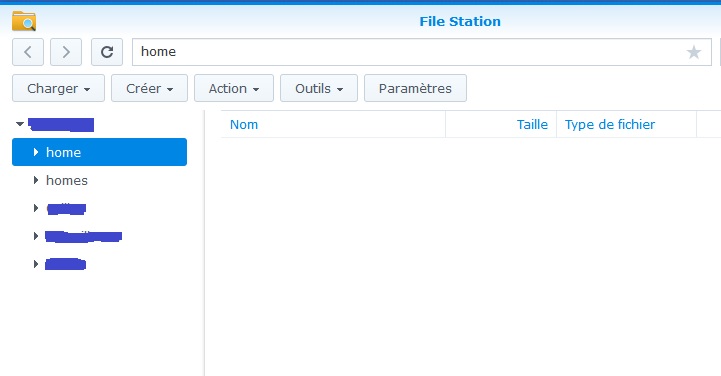This screenshot has width=721, height=376.
Task: Collapse the root server tree node
Action: (20, 124)
